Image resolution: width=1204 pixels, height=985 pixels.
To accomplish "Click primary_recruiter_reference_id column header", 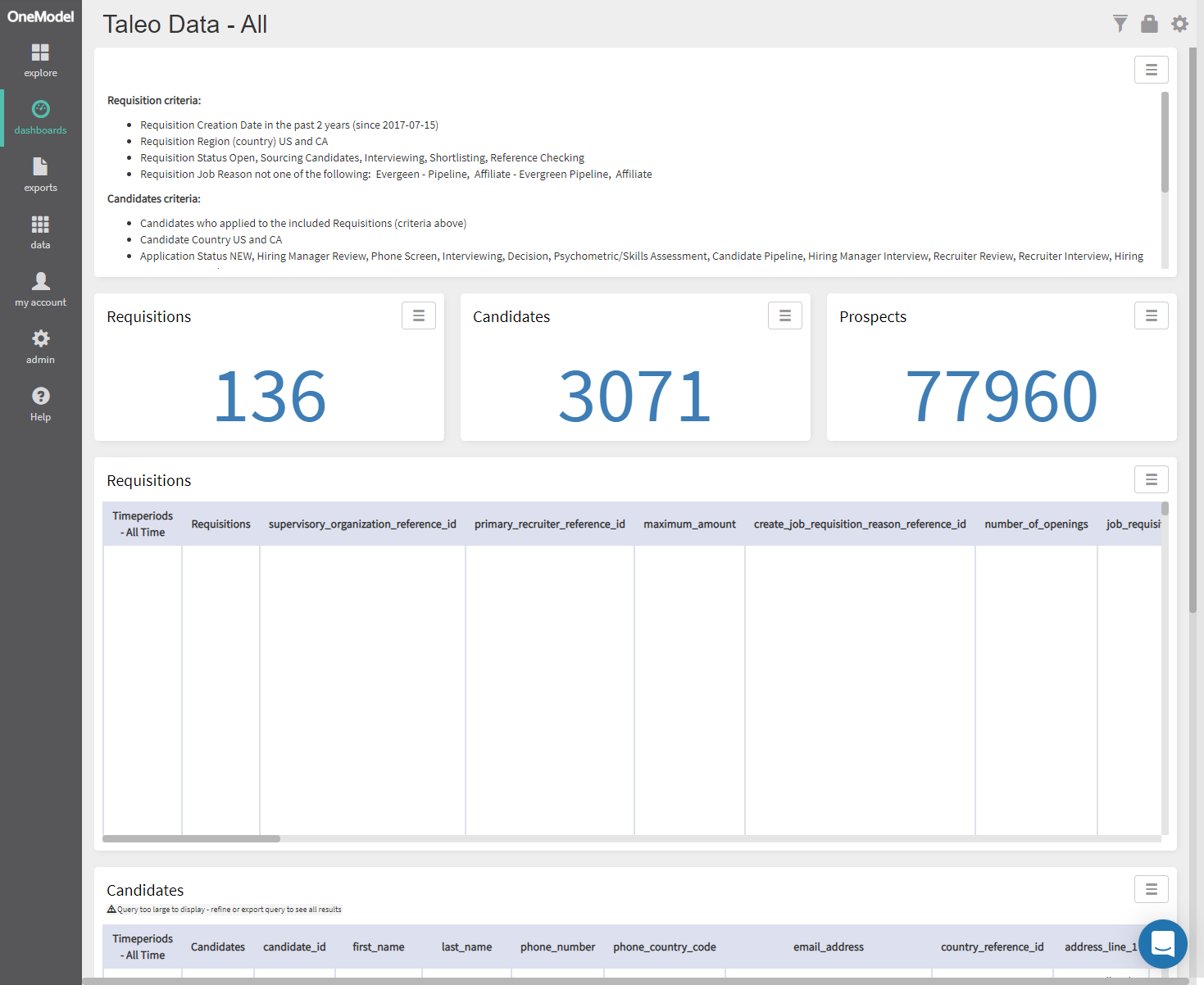I will (550, 524).
